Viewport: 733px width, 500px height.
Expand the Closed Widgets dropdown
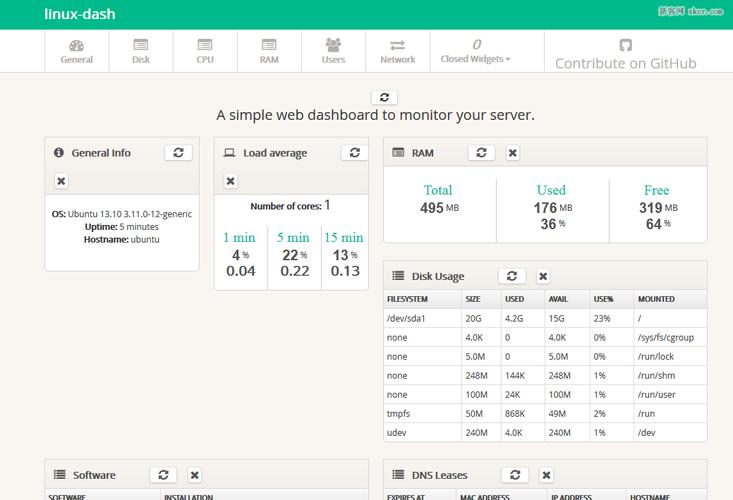click(475, 52)
